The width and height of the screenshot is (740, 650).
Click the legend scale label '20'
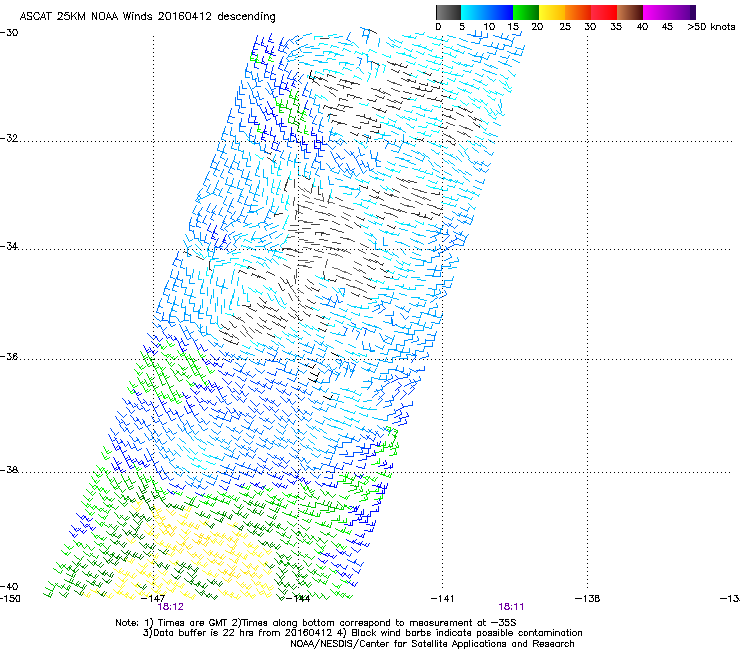click(537, 27)
